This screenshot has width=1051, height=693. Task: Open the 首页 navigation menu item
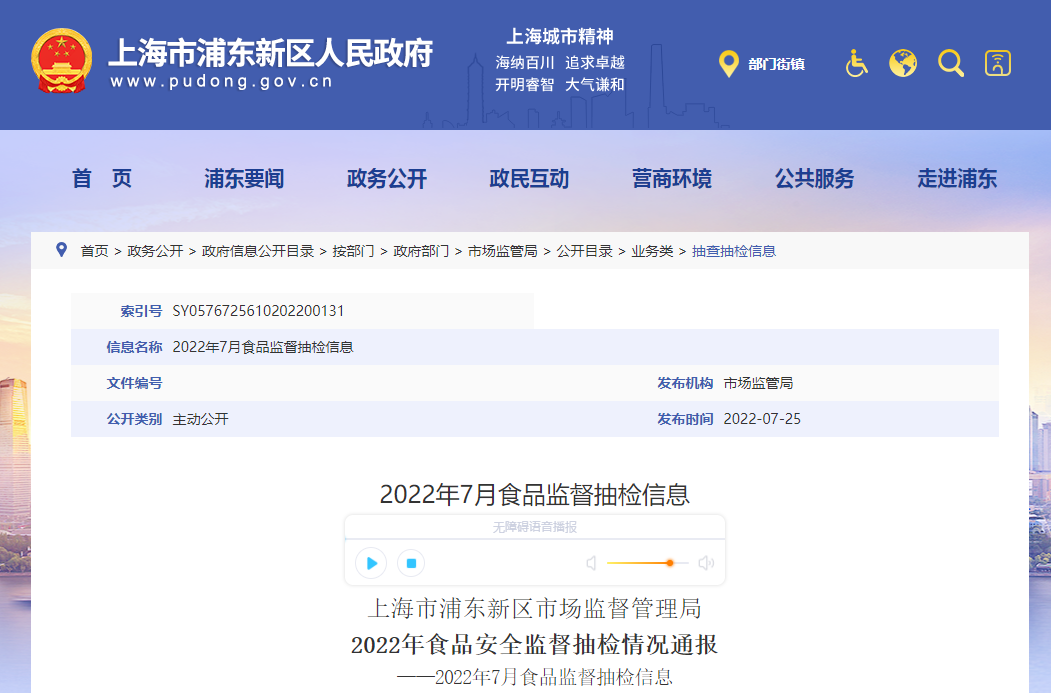point(102,179)
